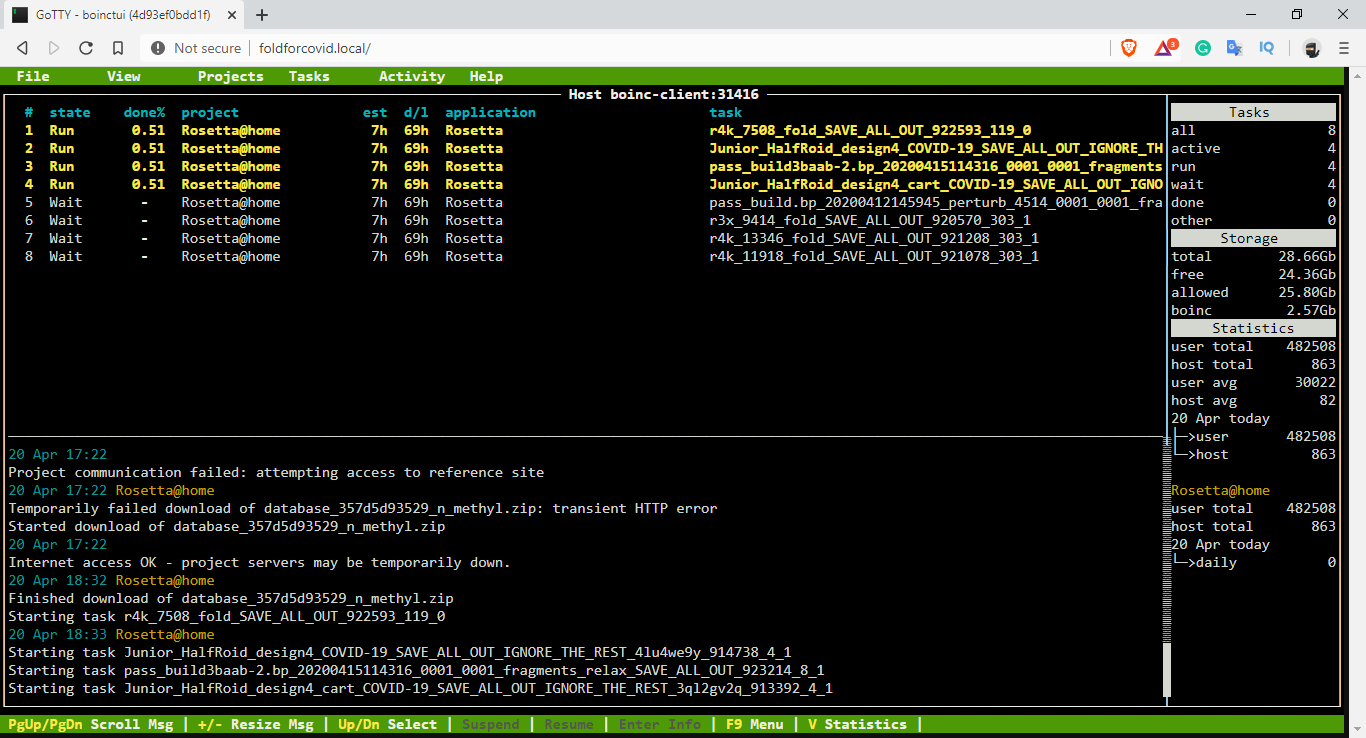Click the 'Starting task r4k_7508_fold' log line
The image size is (1366, 738).
click(x=227, y=616)
